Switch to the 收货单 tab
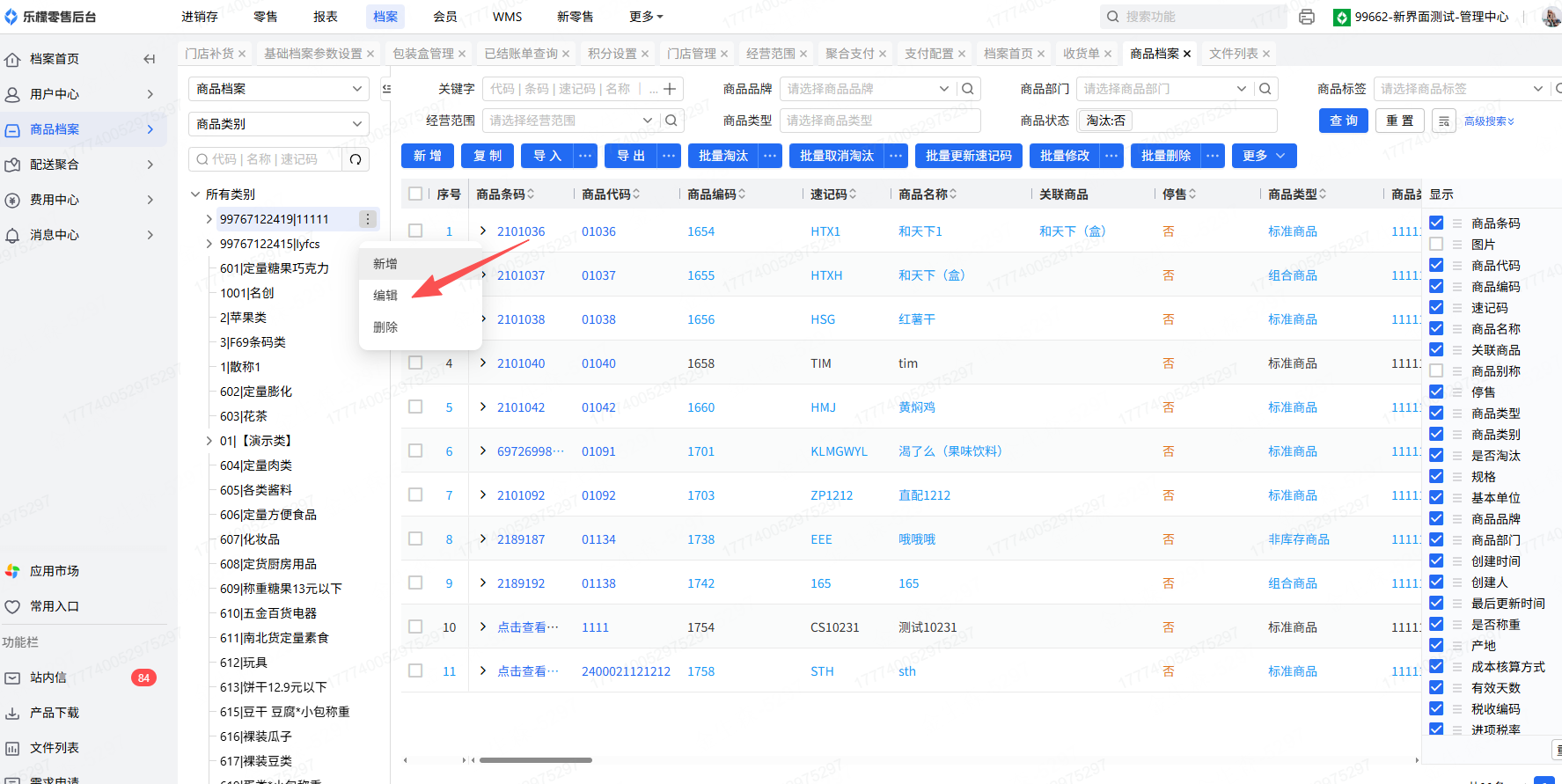The image size is (1562, 784). [1082, 54]
